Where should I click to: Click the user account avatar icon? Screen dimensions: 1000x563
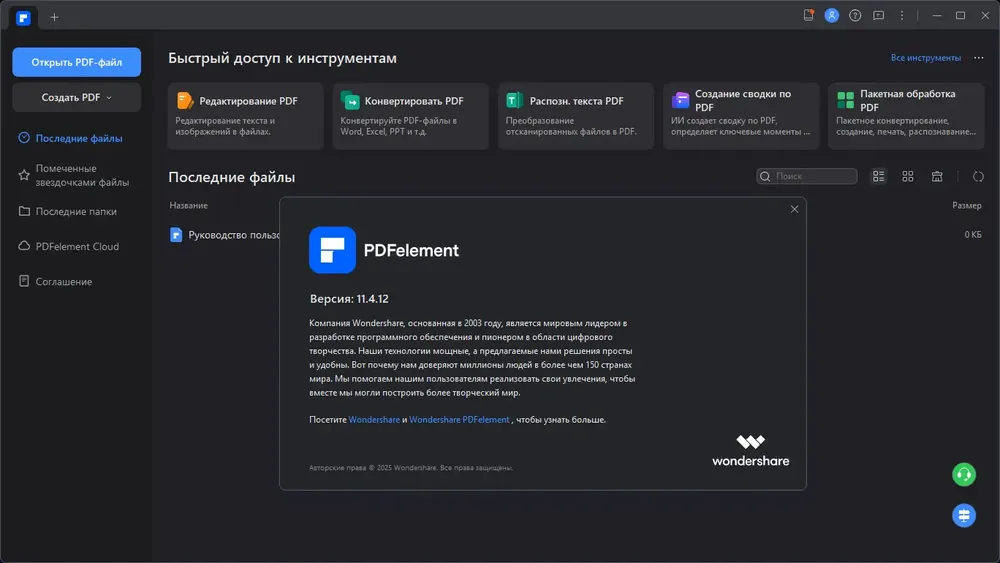click(832, 16)
